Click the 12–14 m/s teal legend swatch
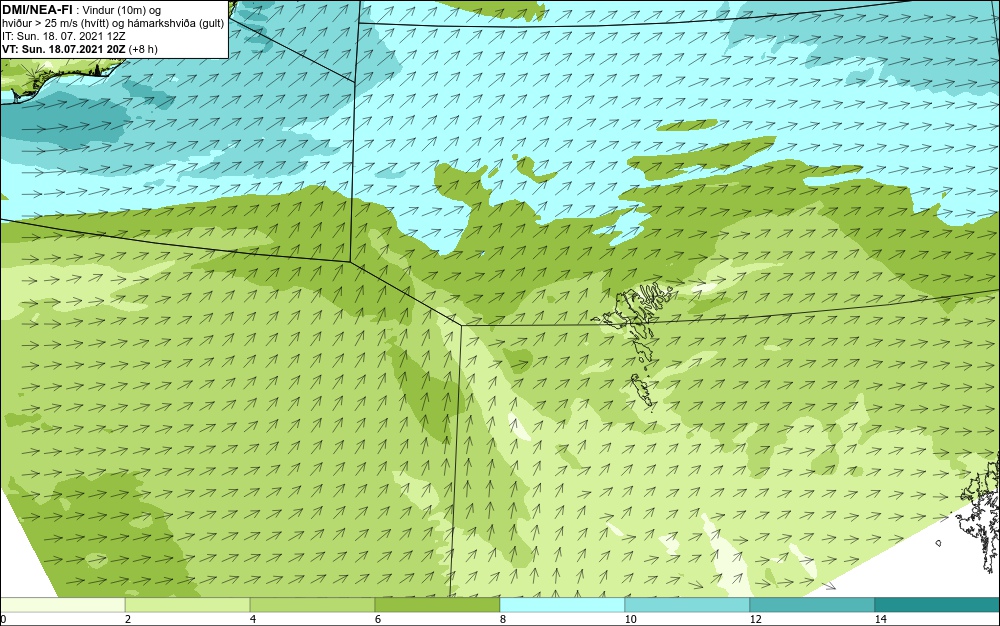1000x626 pixels. (x=812, y=605)
